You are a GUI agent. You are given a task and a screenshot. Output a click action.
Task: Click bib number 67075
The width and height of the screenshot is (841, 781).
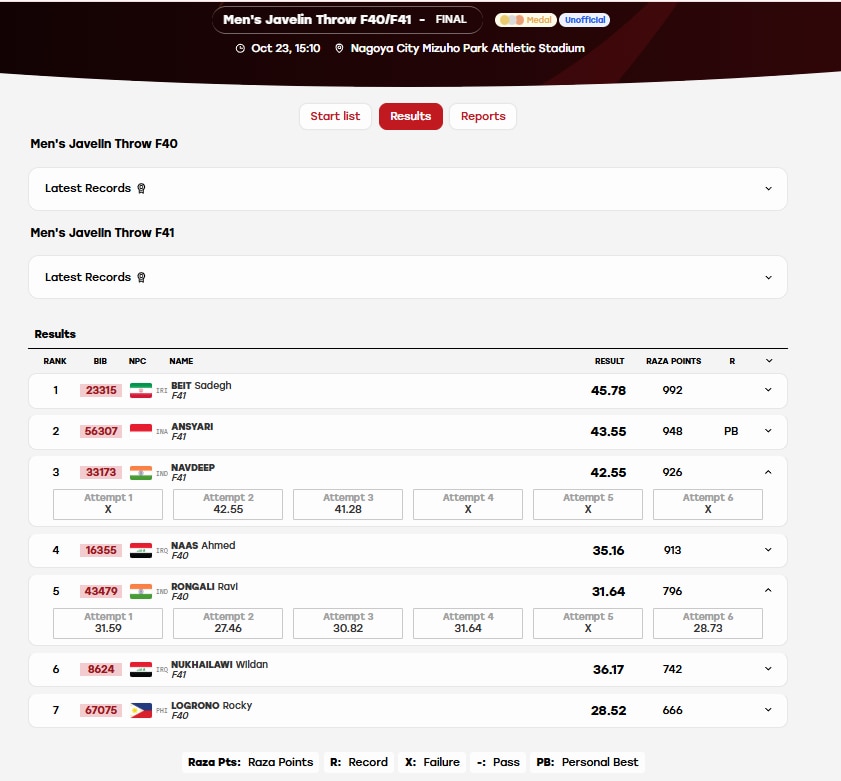click(101, 710)
